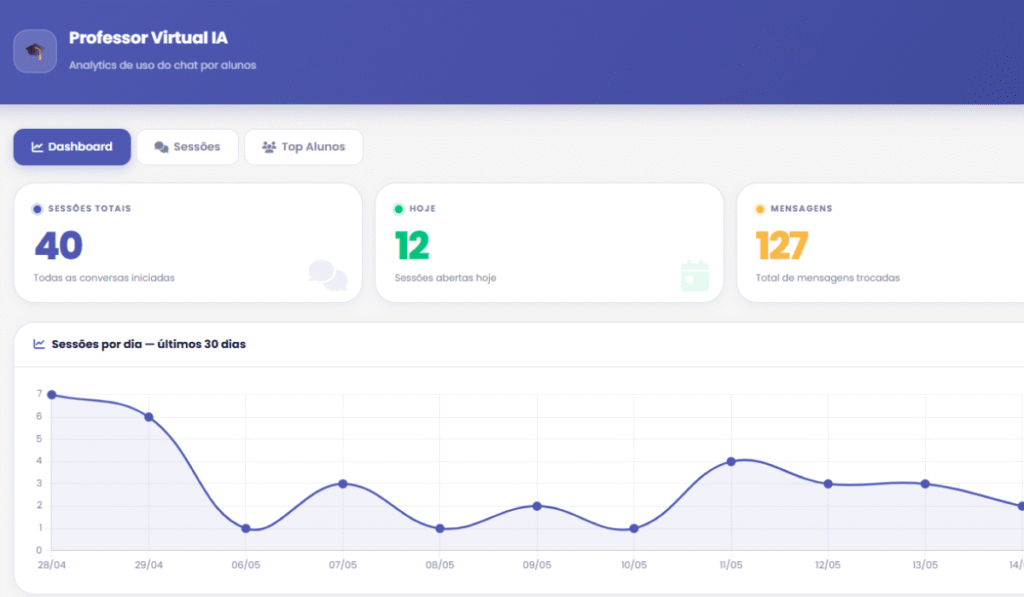Click the green dot next to Hoje
Screen dimensions: 1024x597
click(398, 209)
